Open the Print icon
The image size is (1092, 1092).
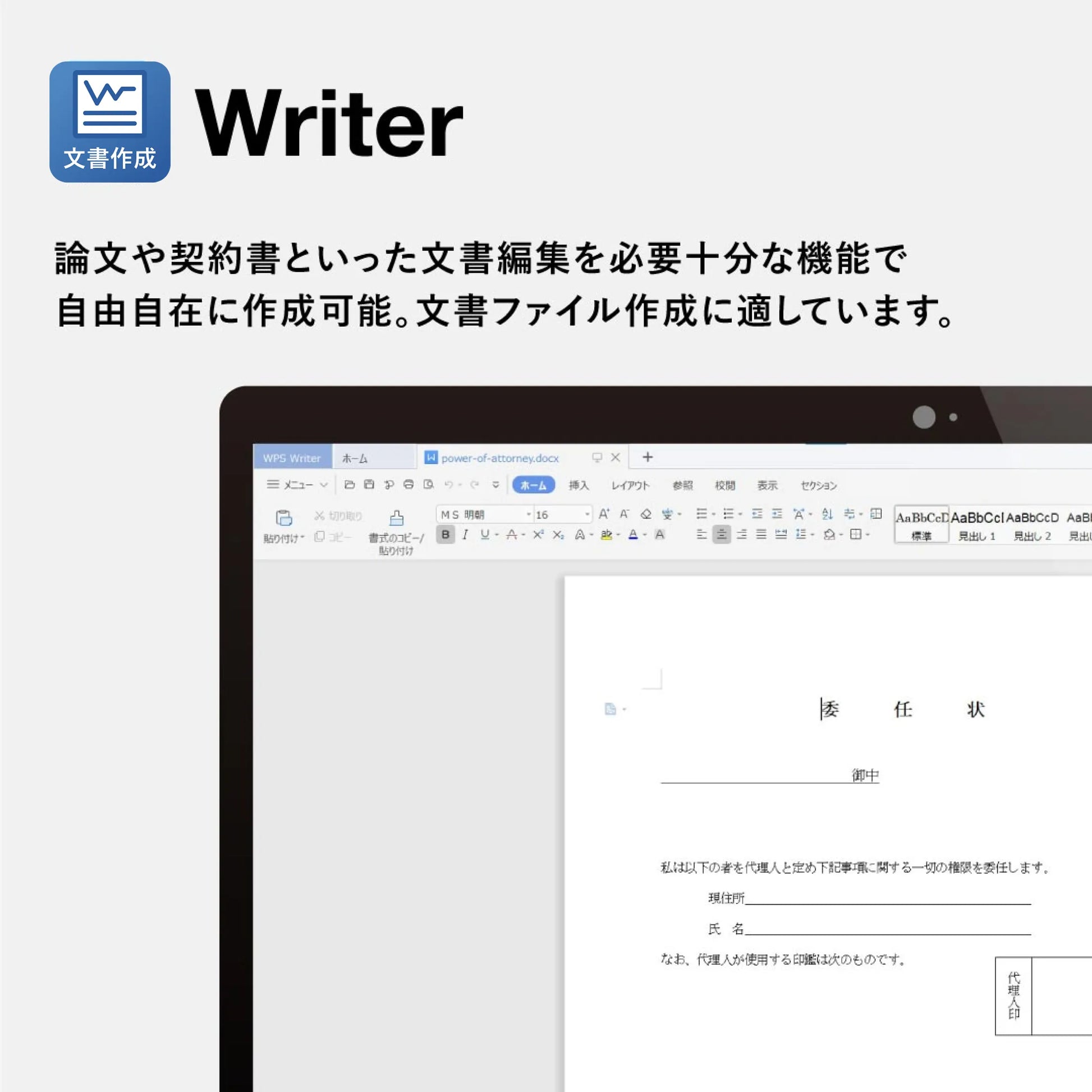pyautogui.click(x=408, y=485)
